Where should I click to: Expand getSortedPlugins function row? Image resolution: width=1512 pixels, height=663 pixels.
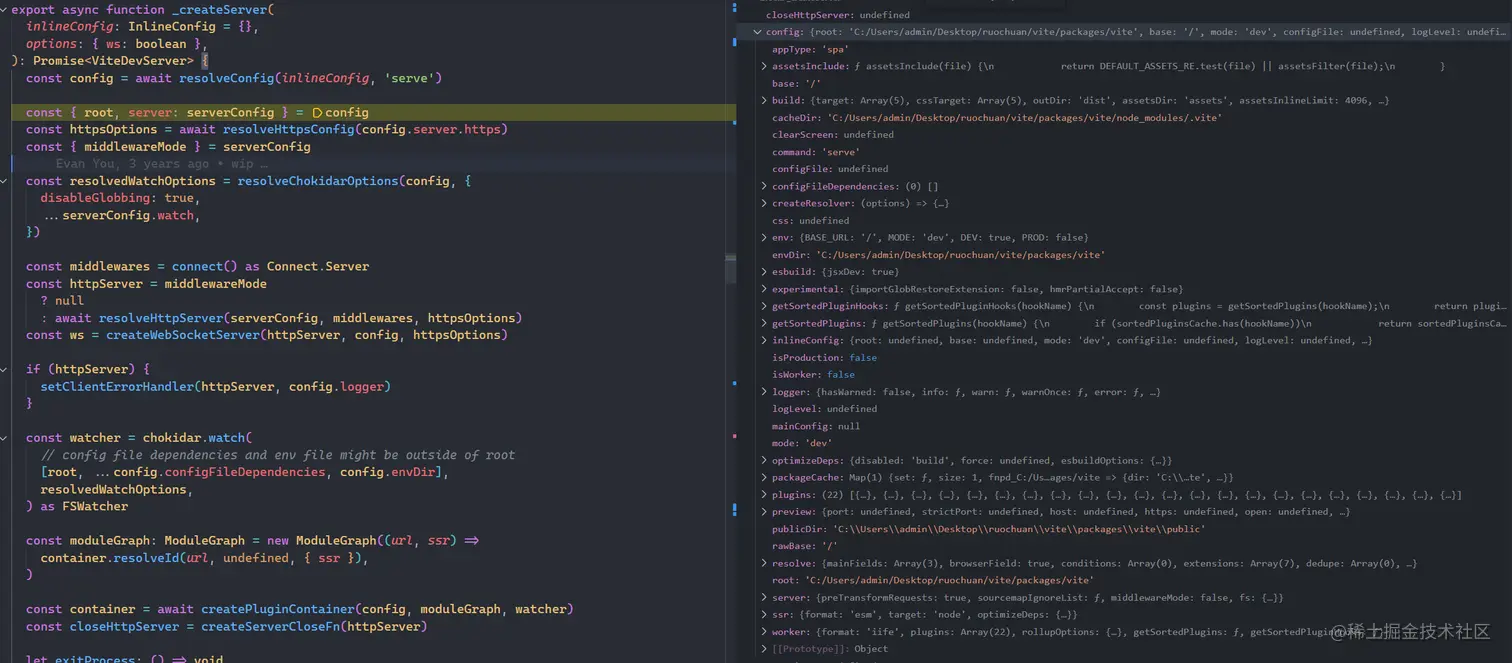764,323
